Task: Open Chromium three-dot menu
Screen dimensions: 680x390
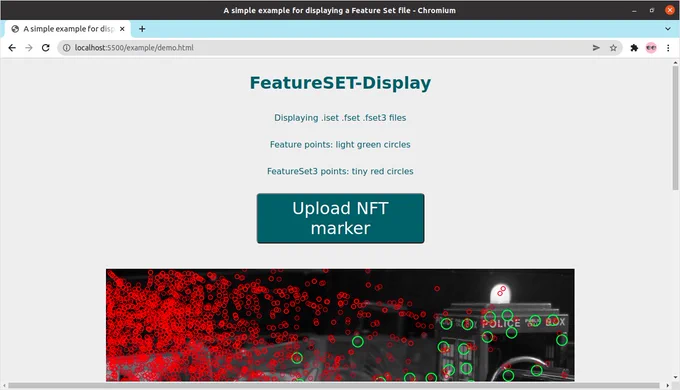Action: tap(668, 48)
